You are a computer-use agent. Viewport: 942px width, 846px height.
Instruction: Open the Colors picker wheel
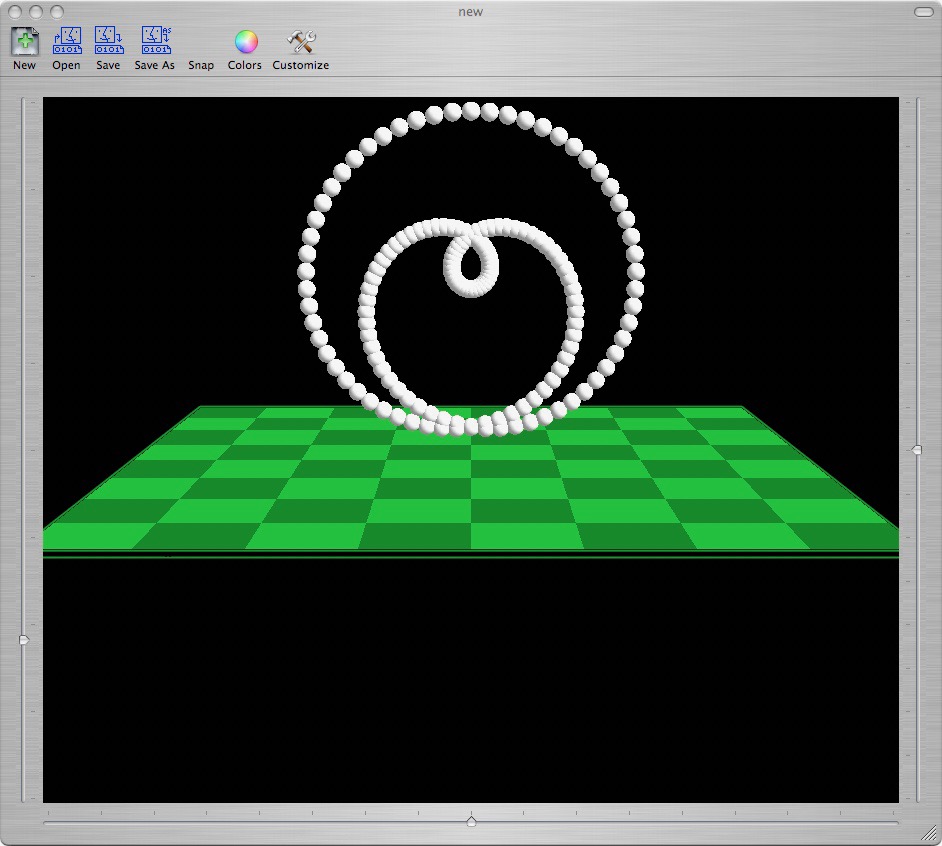246,41
